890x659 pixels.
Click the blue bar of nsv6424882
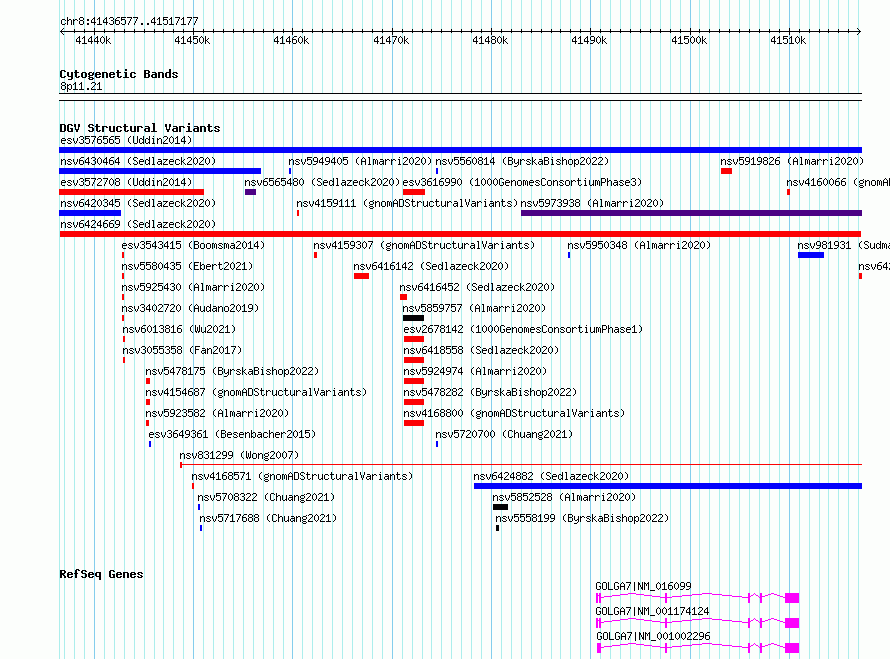click(x=668, y=486)
